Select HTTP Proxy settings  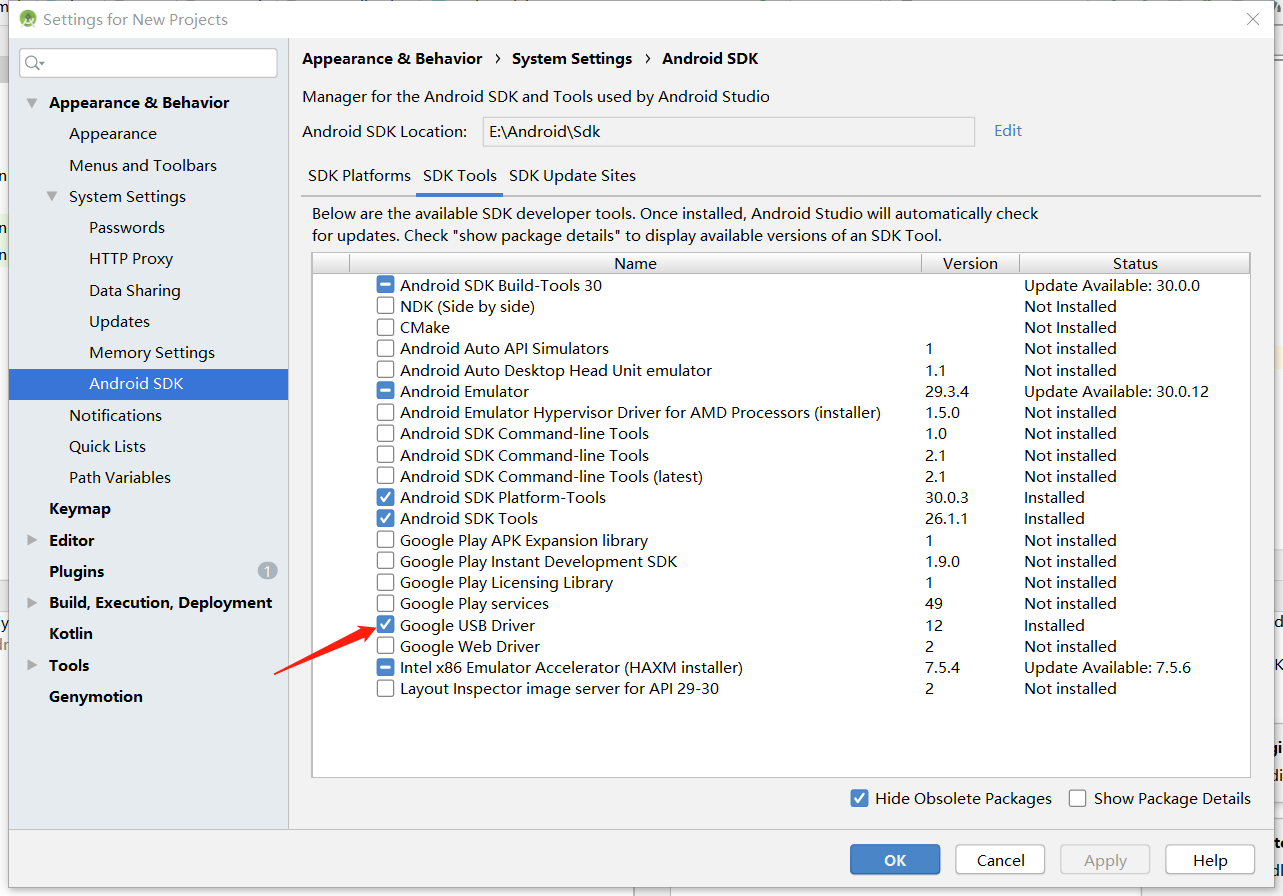(131, 258)
